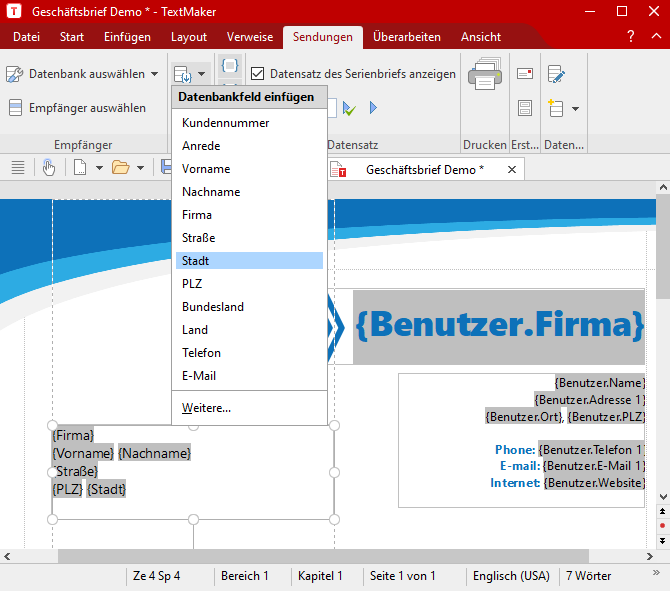
Task: Open the Datei menu
Action: [26, 37]
